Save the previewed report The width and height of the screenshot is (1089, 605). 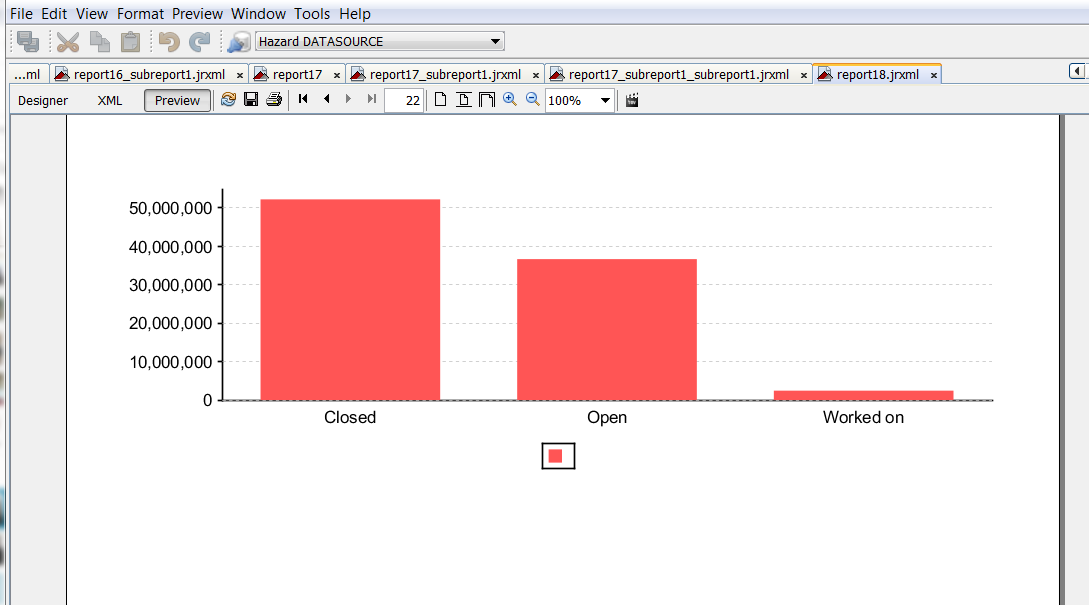tap(251, 99)
